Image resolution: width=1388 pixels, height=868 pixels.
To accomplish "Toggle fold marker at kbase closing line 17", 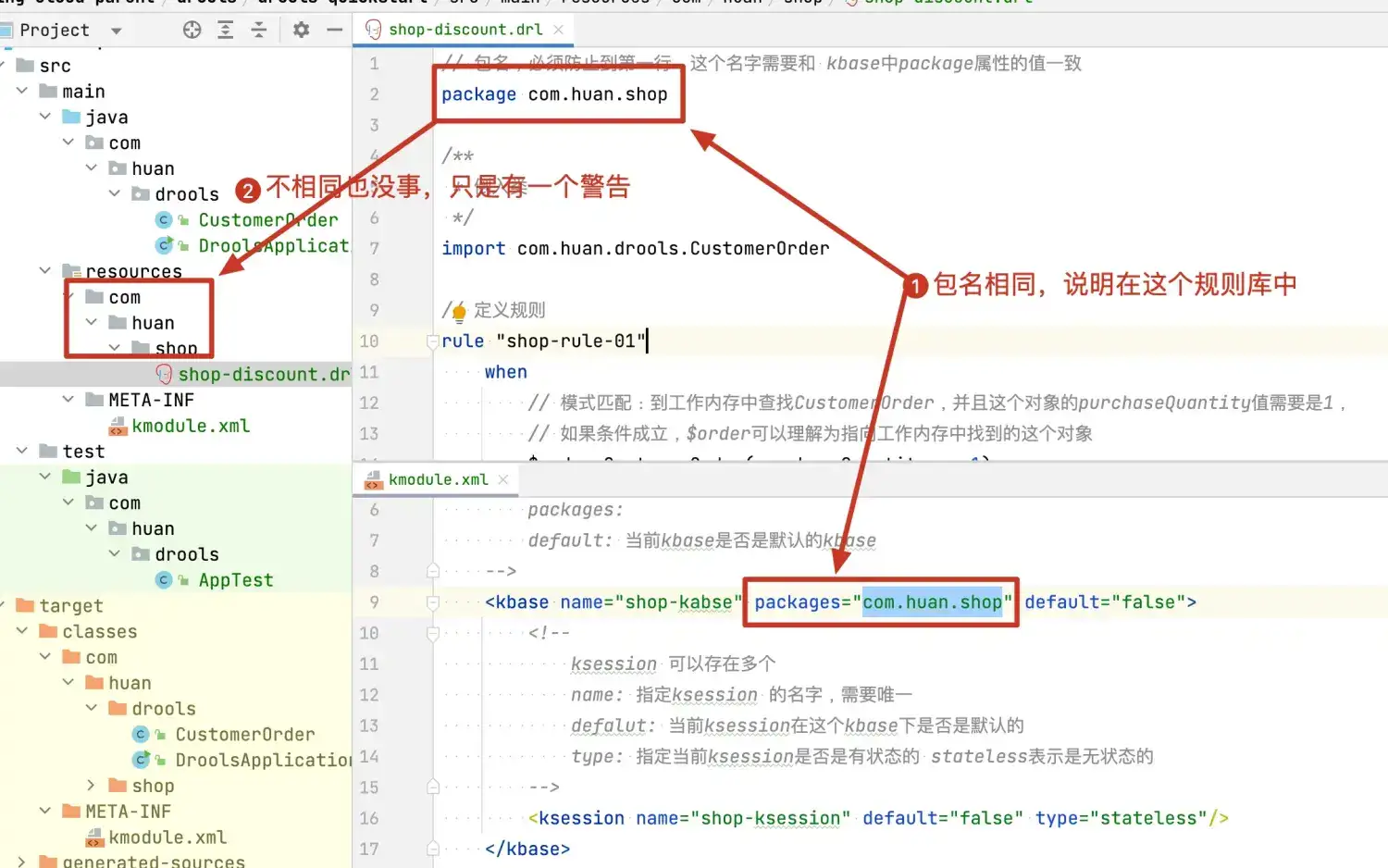I will [x=432, y=849].
